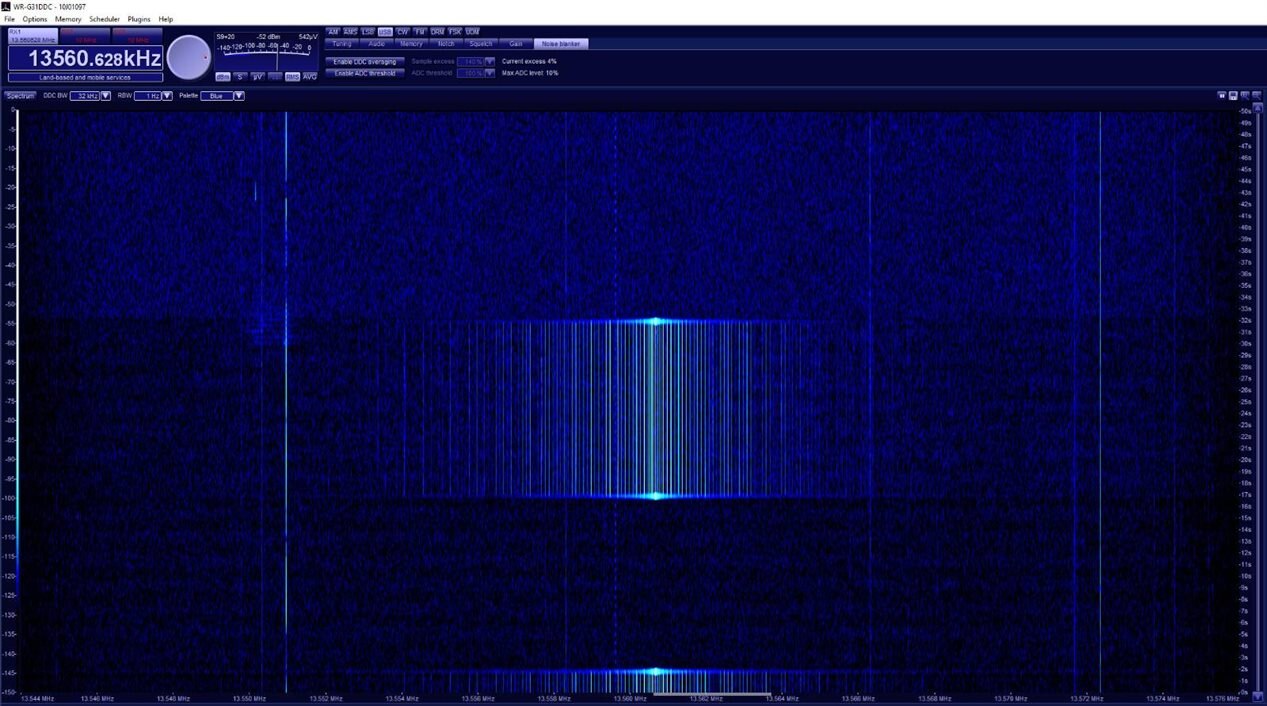Click the 13.560 MHz axis label
The height and width of the screenshot is (706, 1267).
pyautogui.click(x=631, y=698)
